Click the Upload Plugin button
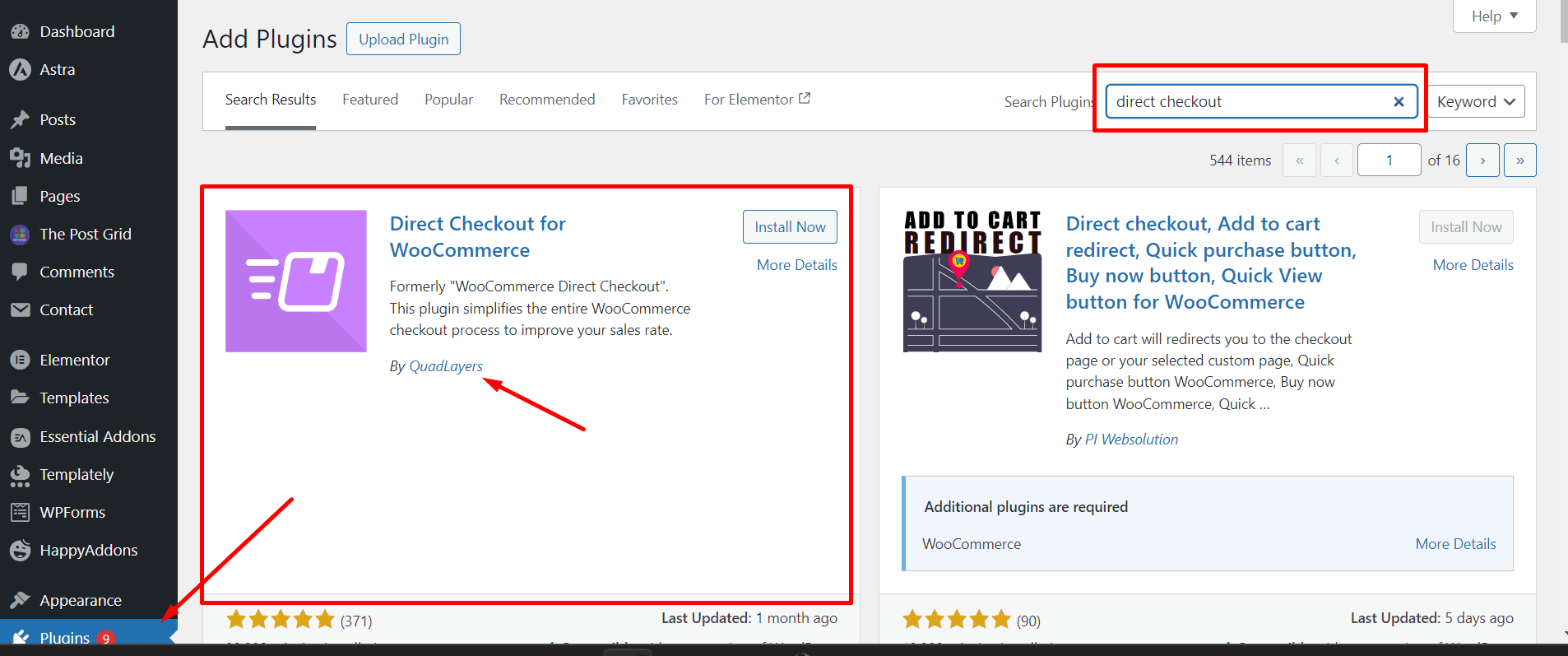The width and height of the screenshot is (1568, 656). 403,40
